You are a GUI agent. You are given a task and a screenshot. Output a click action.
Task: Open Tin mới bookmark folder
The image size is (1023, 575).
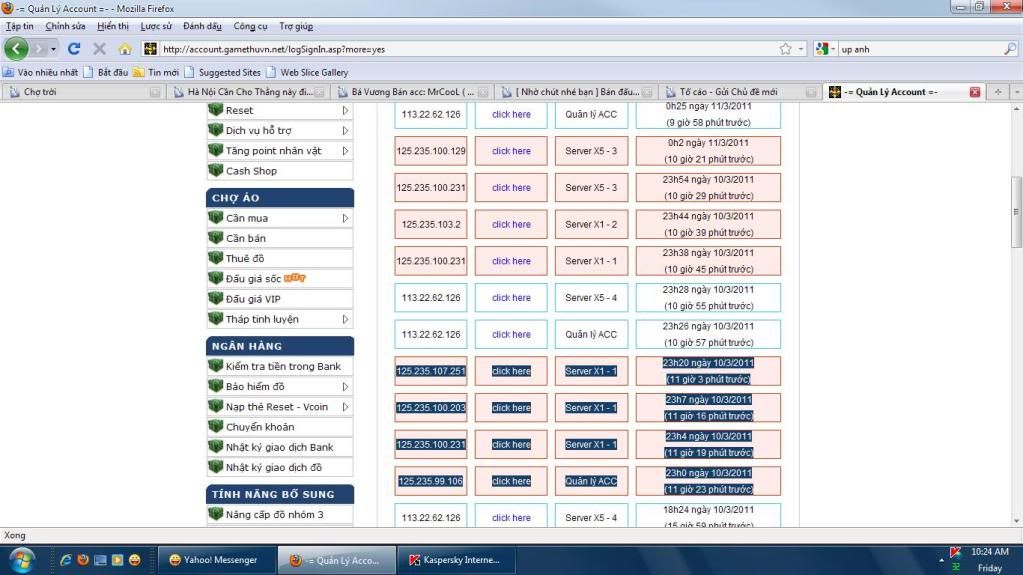pos(155,72)
